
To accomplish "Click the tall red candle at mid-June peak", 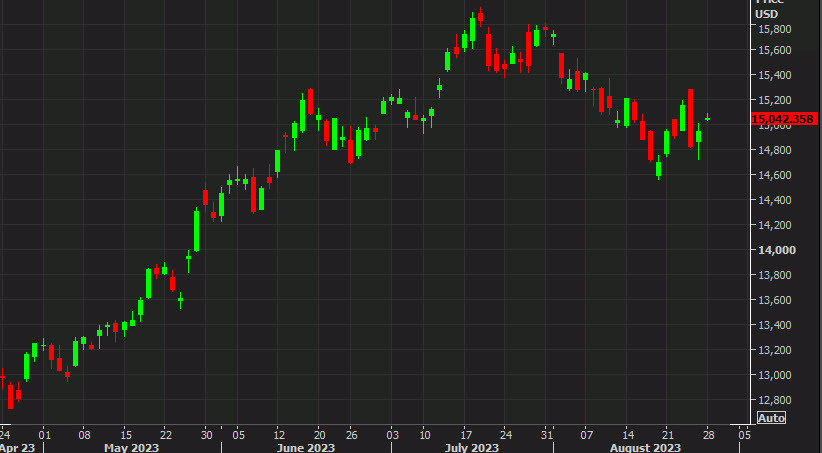I will click(x=311, y=101).
